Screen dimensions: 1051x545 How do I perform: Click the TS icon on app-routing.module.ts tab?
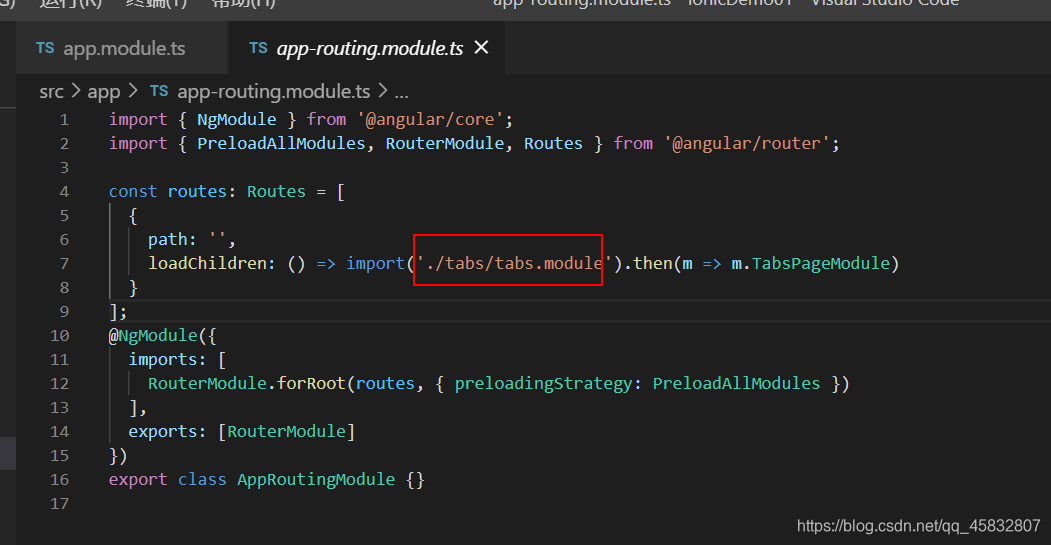(258, 48)
